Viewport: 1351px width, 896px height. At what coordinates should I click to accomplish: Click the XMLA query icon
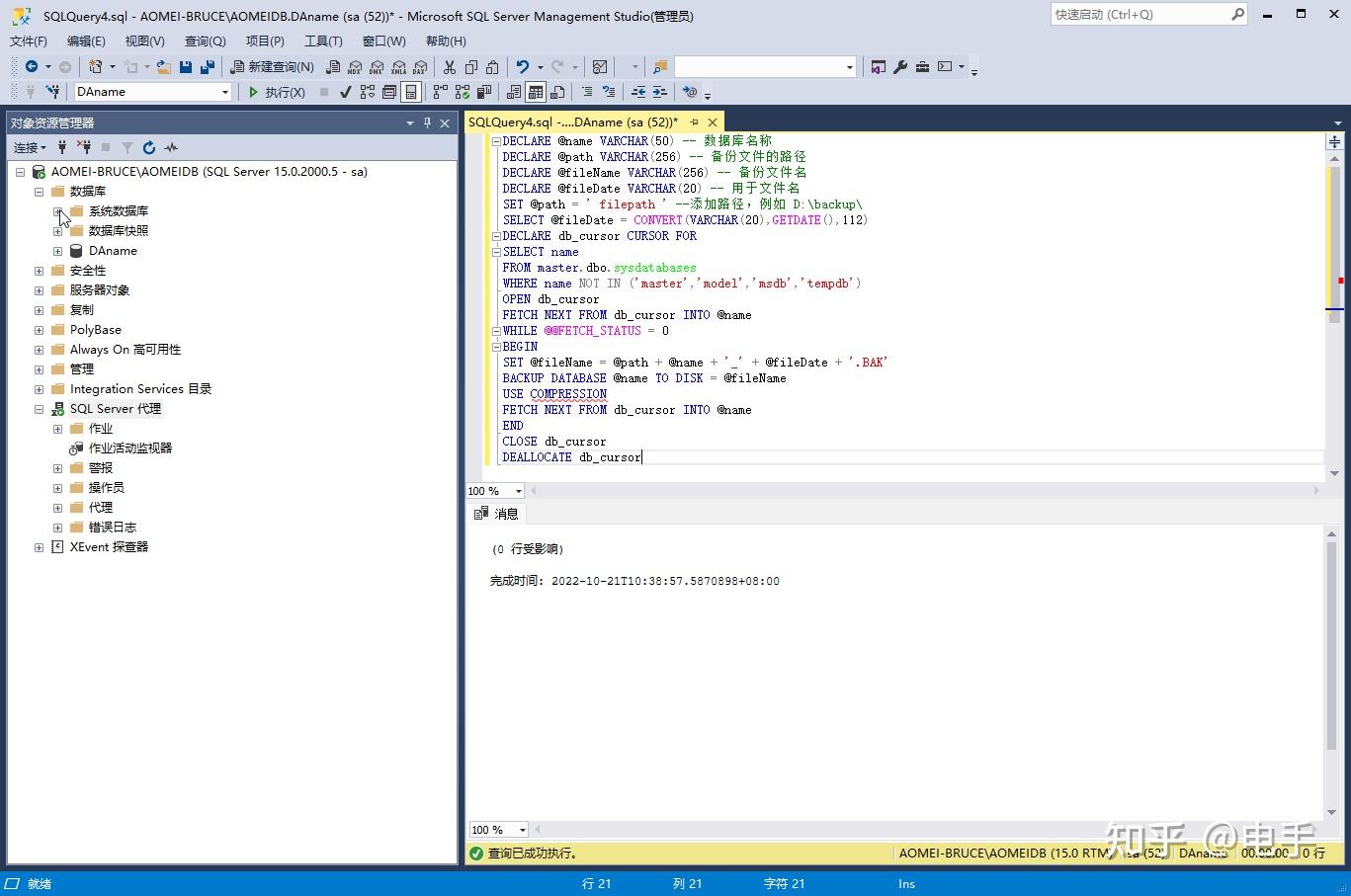pos(398,67)
